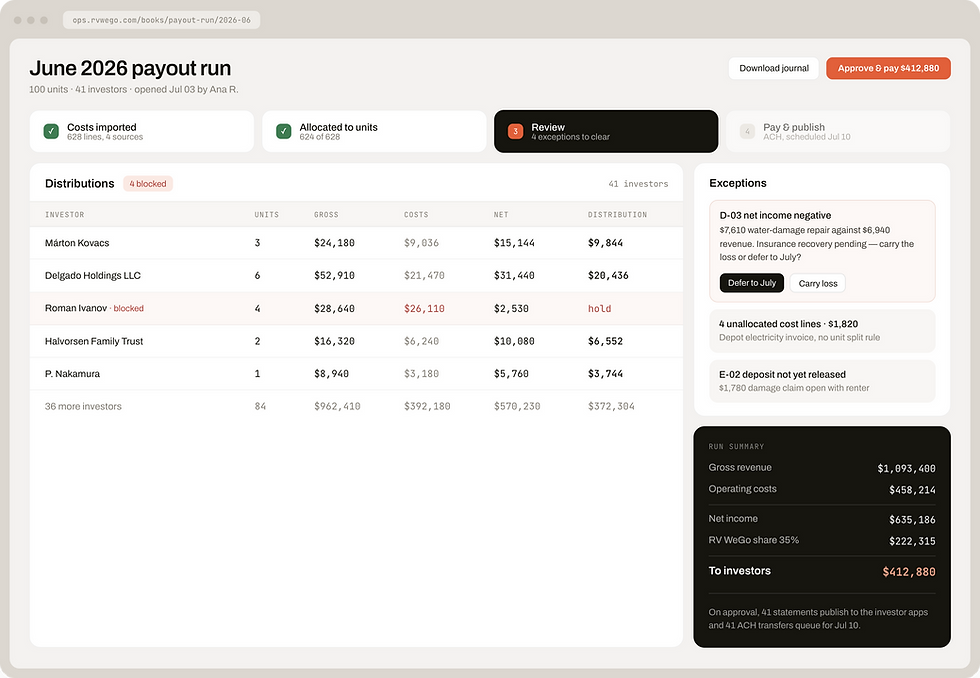
Task: Click the hold status for Roman Ivanov
Action: point(599,309)
